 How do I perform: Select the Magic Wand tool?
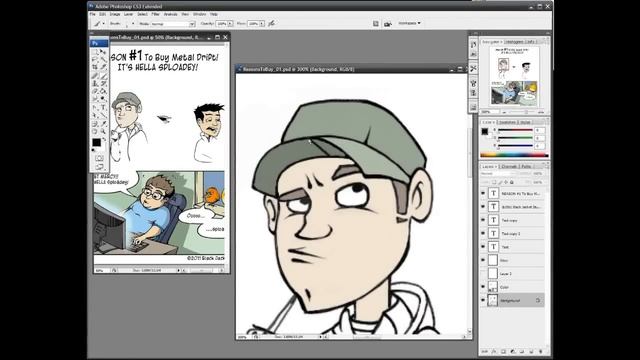point(103,59)
